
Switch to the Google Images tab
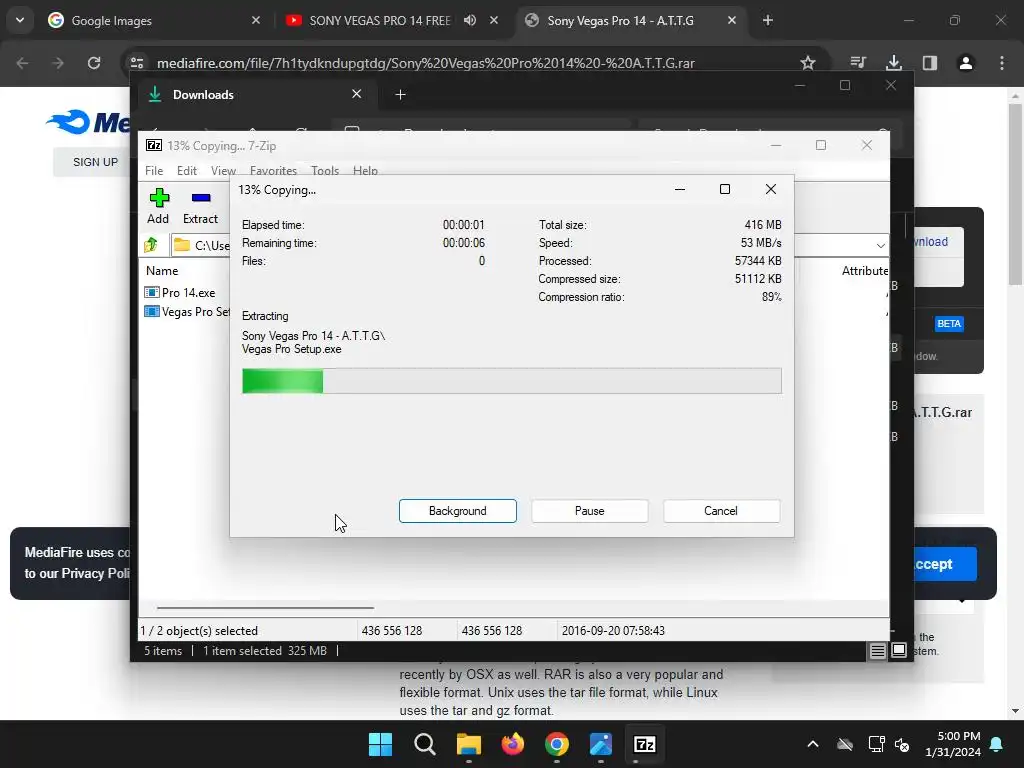click(155, 21)
